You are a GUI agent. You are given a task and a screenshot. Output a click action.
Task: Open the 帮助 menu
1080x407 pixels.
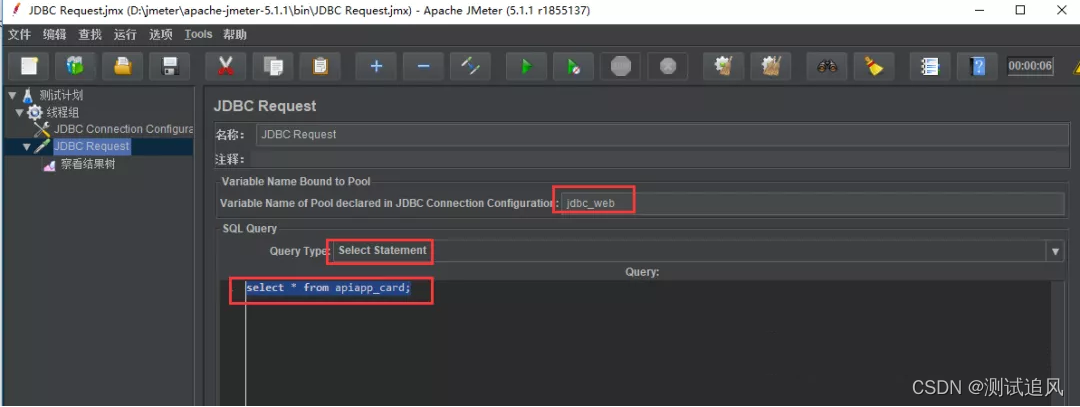pos(234,34)
